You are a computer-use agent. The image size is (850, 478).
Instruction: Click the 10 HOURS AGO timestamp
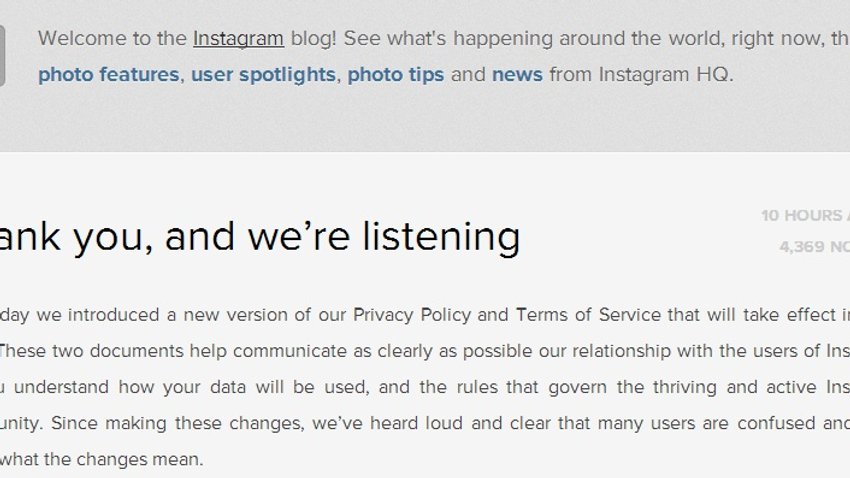point(805,215)
